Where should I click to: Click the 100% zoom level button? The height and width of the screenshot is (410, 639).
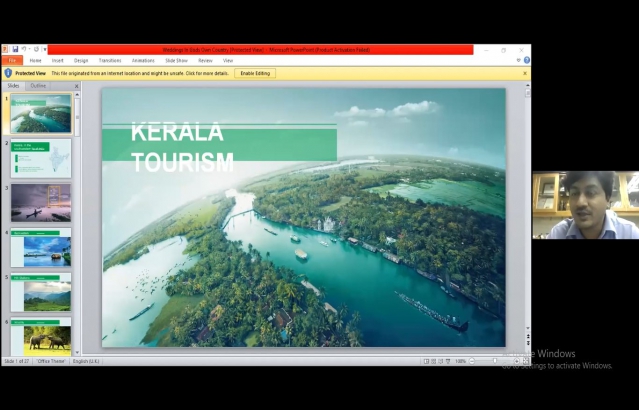461,362
